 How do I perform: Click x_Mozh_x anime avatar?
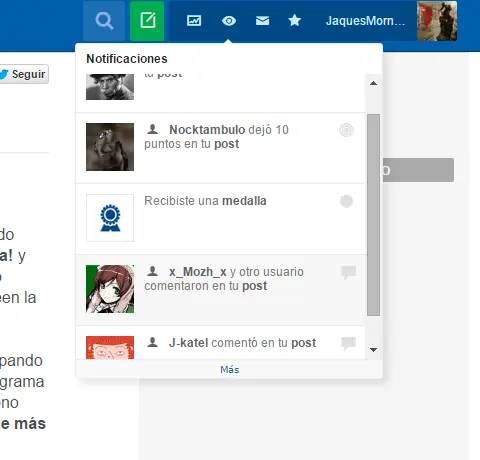[x=110, y=289]
